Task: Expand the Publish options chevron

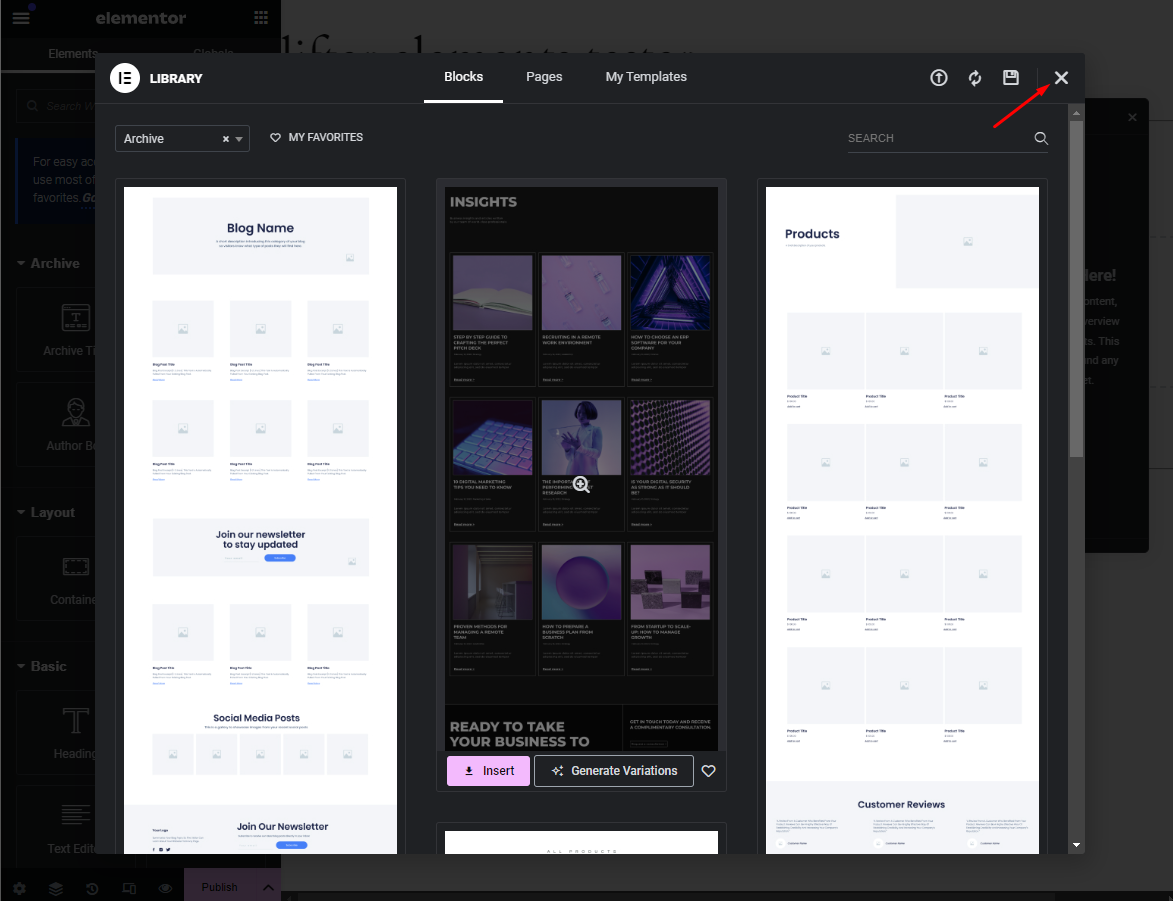Action: coord(268,886)
